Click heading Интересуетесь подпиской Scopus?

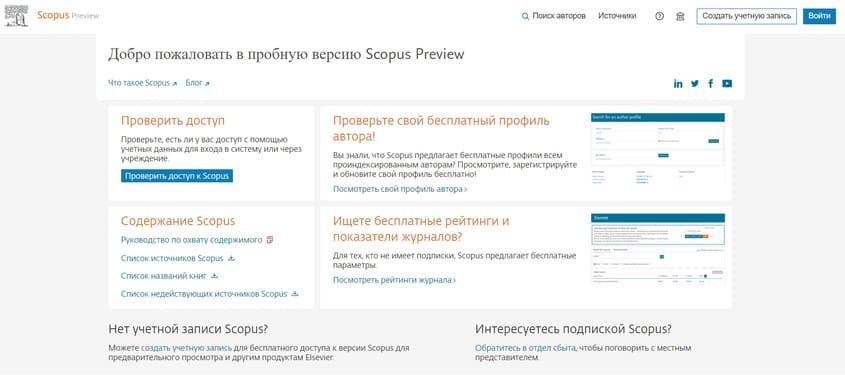click(x=573, y=329)
